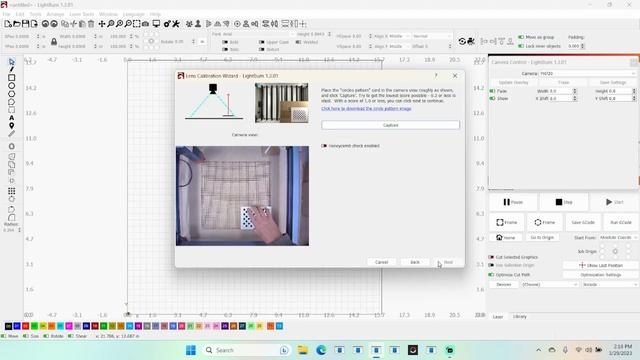Toggle Optimize Cut Path switch
The image size is (640, 360).
[491, 275]
